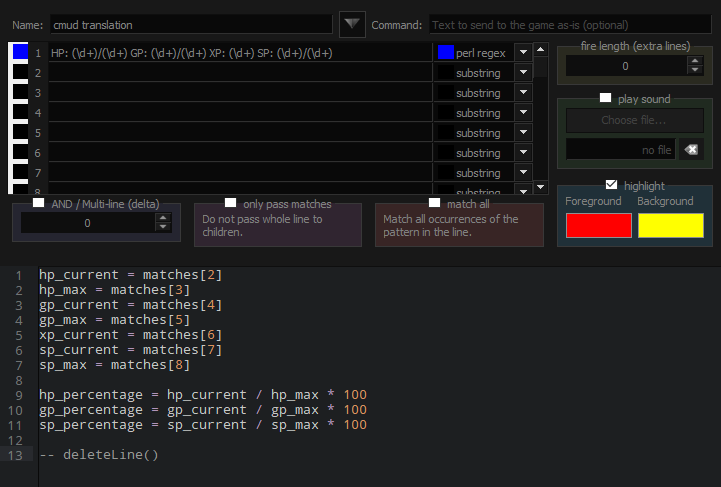Uncheck the highlight checkbox
The image size is (721, 487).
tap(612, 185)
